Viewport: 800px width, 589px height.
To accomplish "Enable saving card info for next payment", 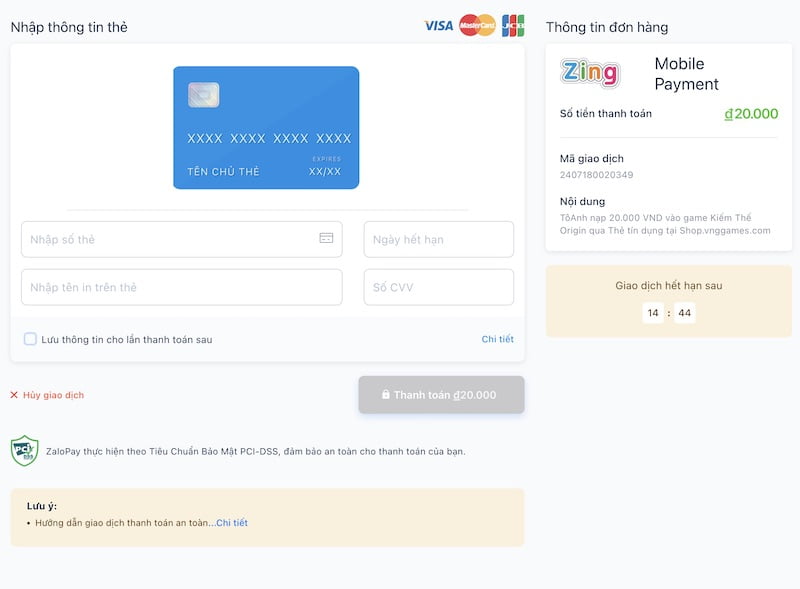I will click(x=30, y=339).
